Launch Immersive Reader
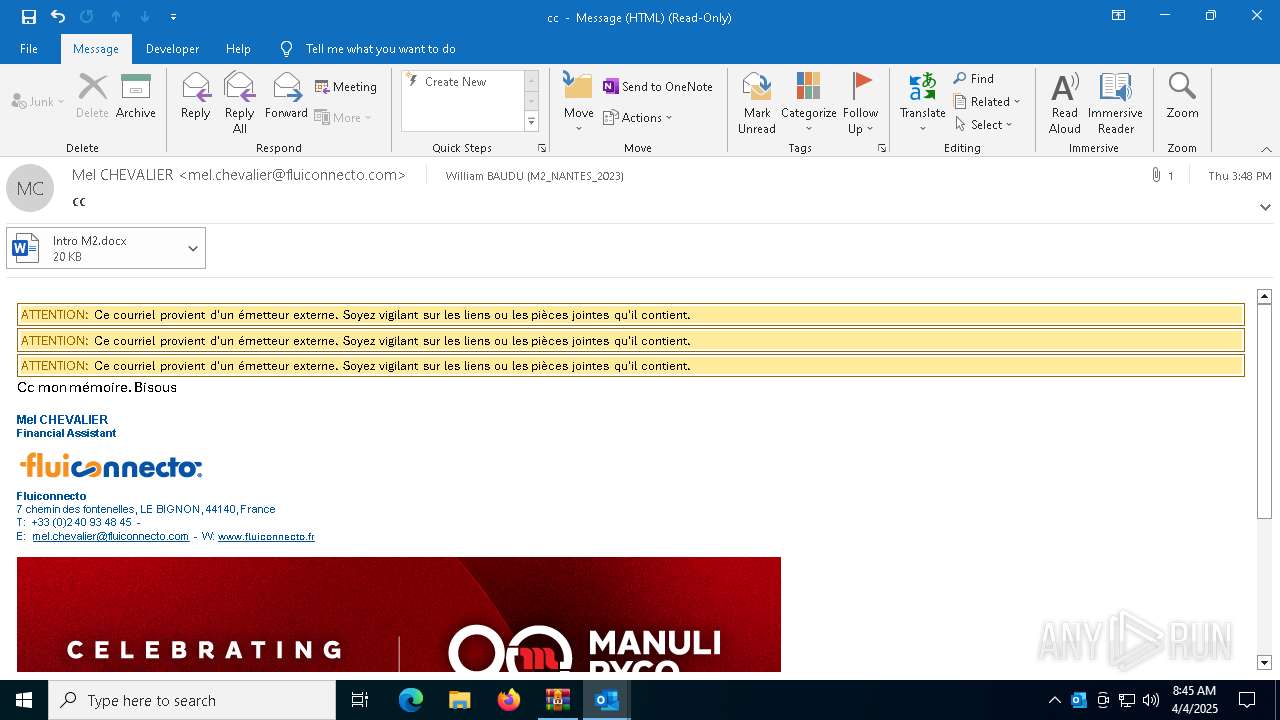 click(1115, 103)
